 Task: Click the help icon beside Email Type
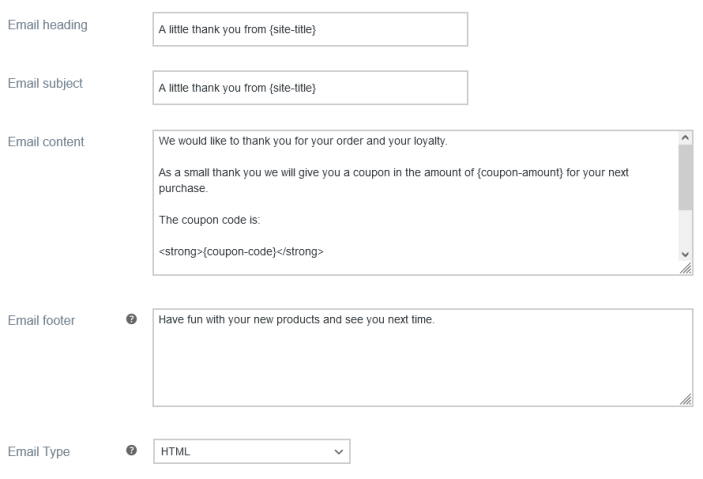point(132,452)
